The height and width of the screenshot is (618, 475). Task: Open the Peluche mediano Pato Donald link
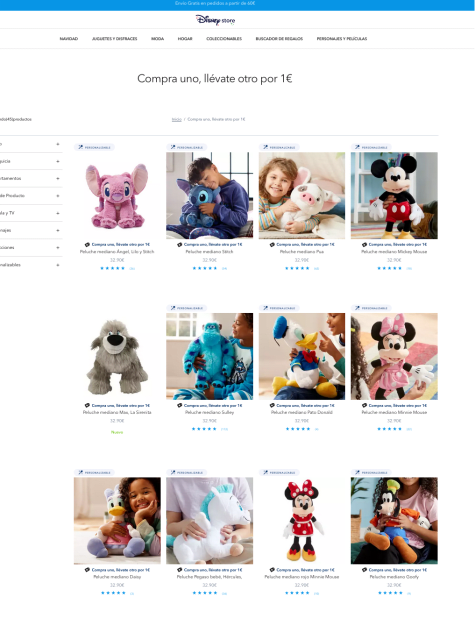pyautogui.click(x=302, y=413)
